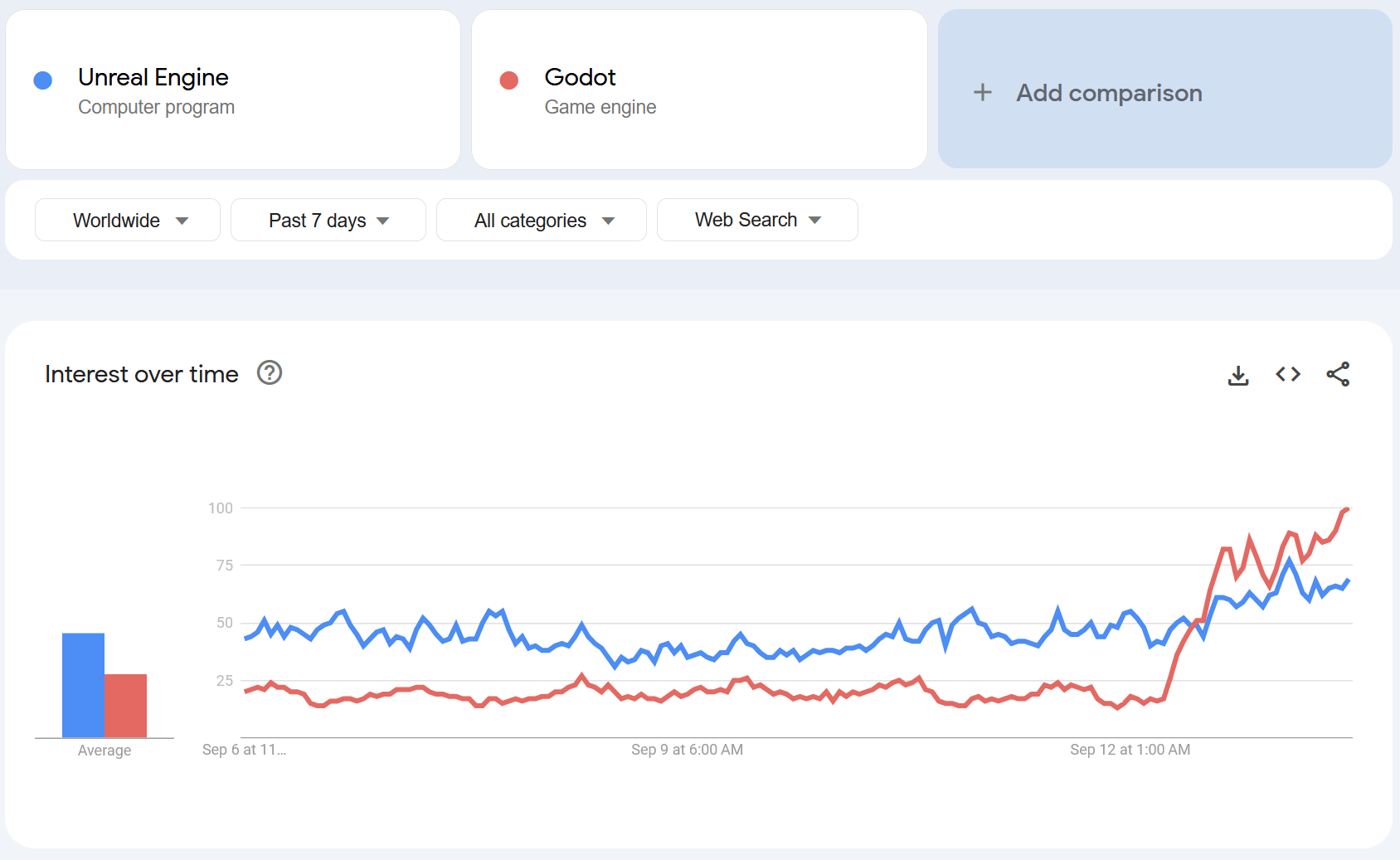The image size is (1400, 860).
Task: Click the blue Unreal Engine average bar
Action: (83, 685)
